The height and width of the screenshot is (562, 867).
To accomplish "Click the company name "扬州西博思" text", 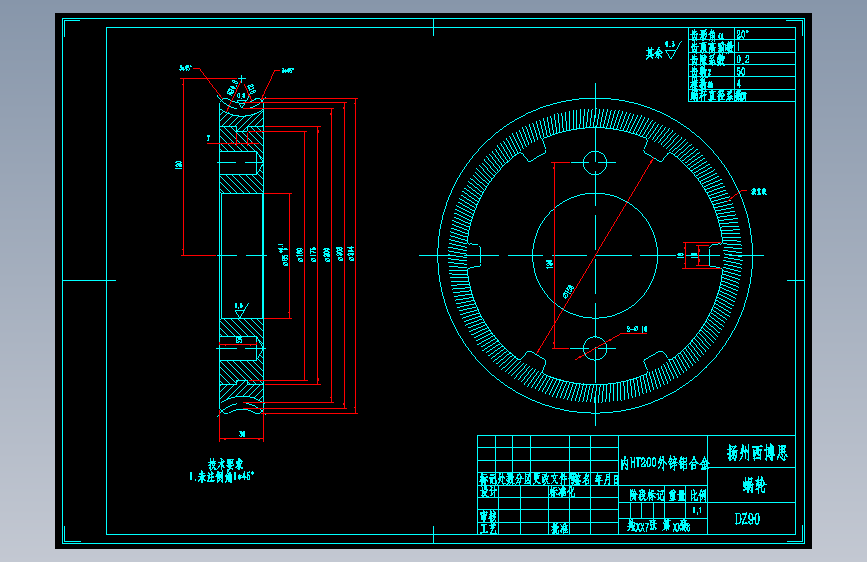I will (757, 453).
